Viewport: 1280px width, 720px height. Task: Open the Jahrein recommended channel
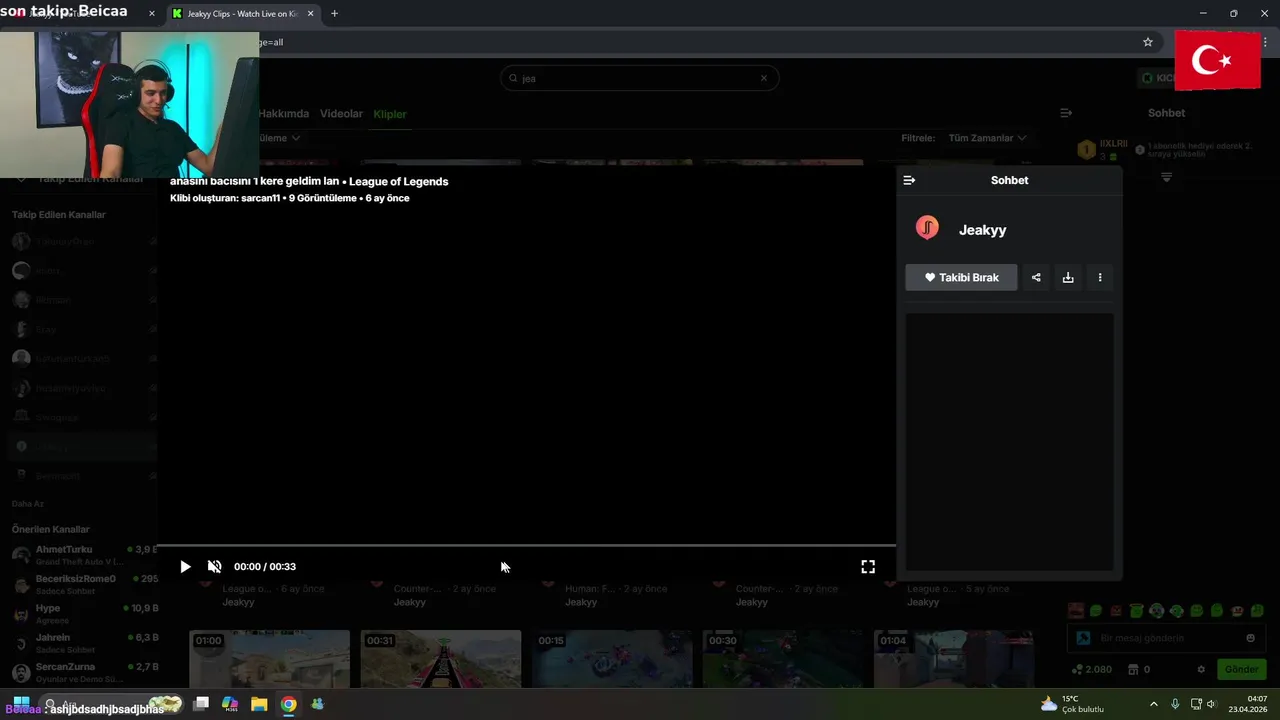point(83,642)
